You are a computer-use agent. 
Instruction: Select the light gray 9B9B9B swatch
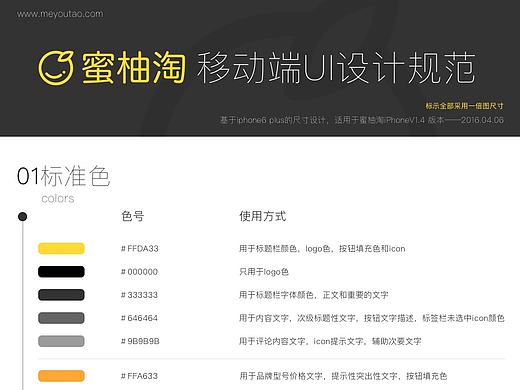click(x=61, y=341)
